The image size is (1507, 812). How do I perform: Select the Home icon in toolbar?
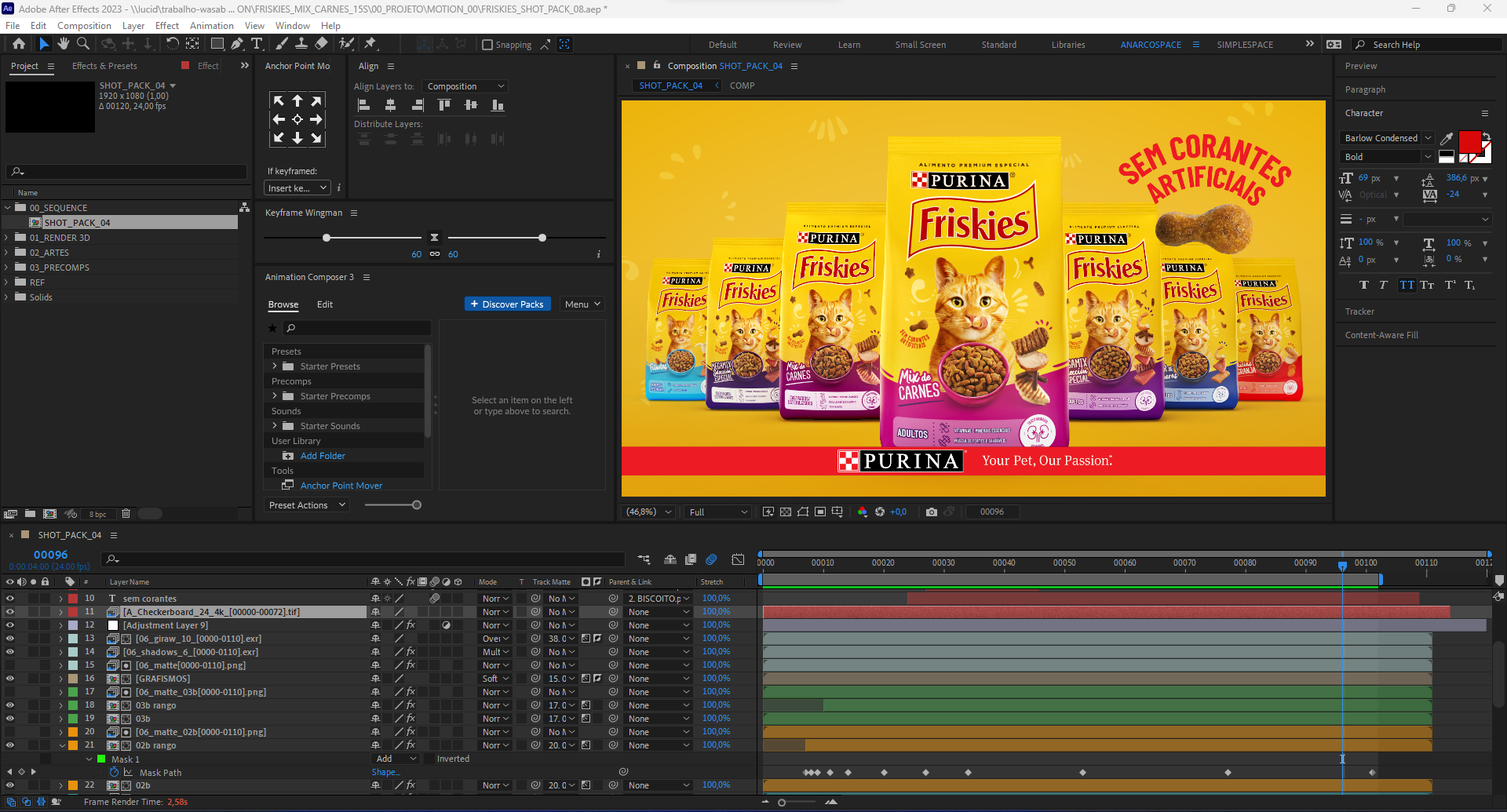click(19, 44)
